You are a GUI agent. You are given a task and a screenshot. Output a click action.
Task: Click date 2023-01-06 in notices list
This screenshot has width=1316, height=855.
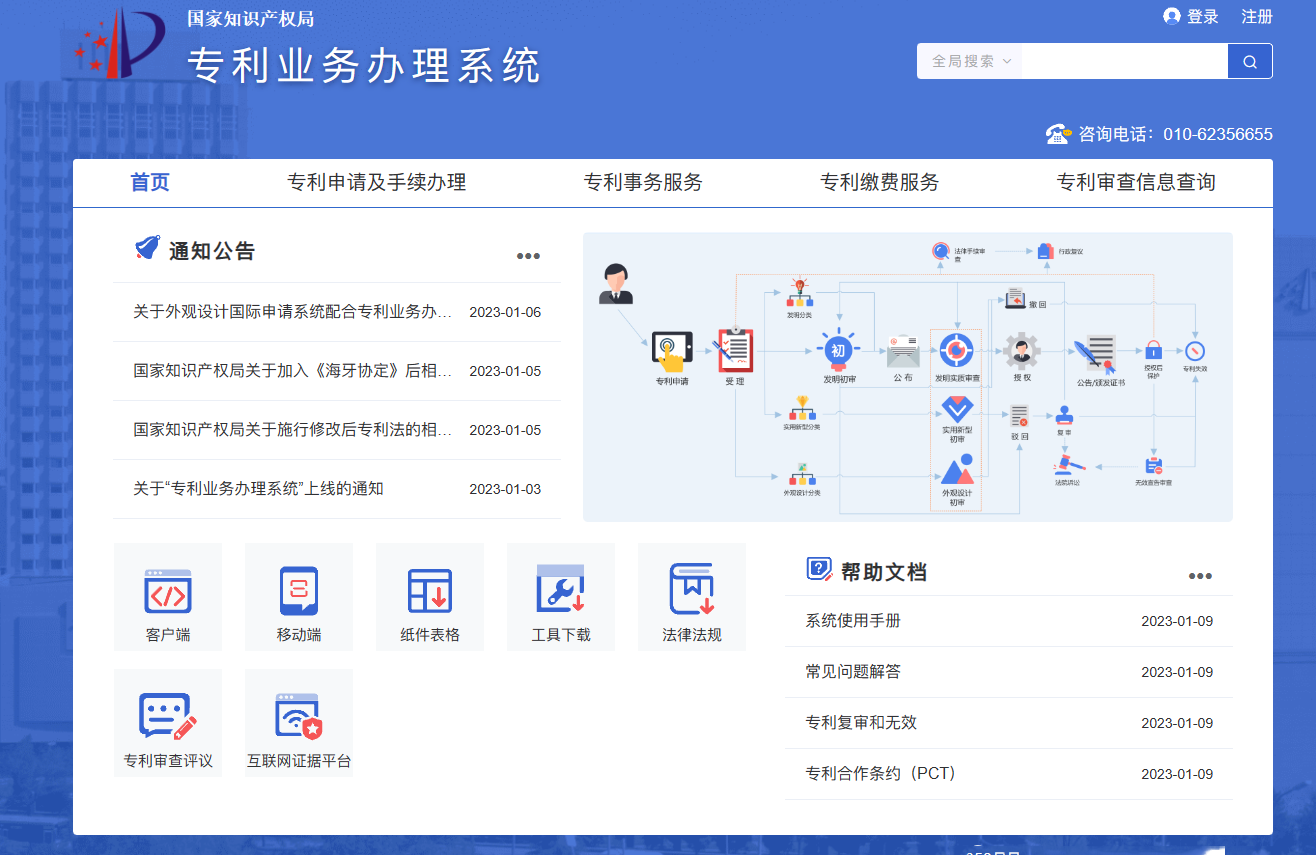(x=505, y=312)
